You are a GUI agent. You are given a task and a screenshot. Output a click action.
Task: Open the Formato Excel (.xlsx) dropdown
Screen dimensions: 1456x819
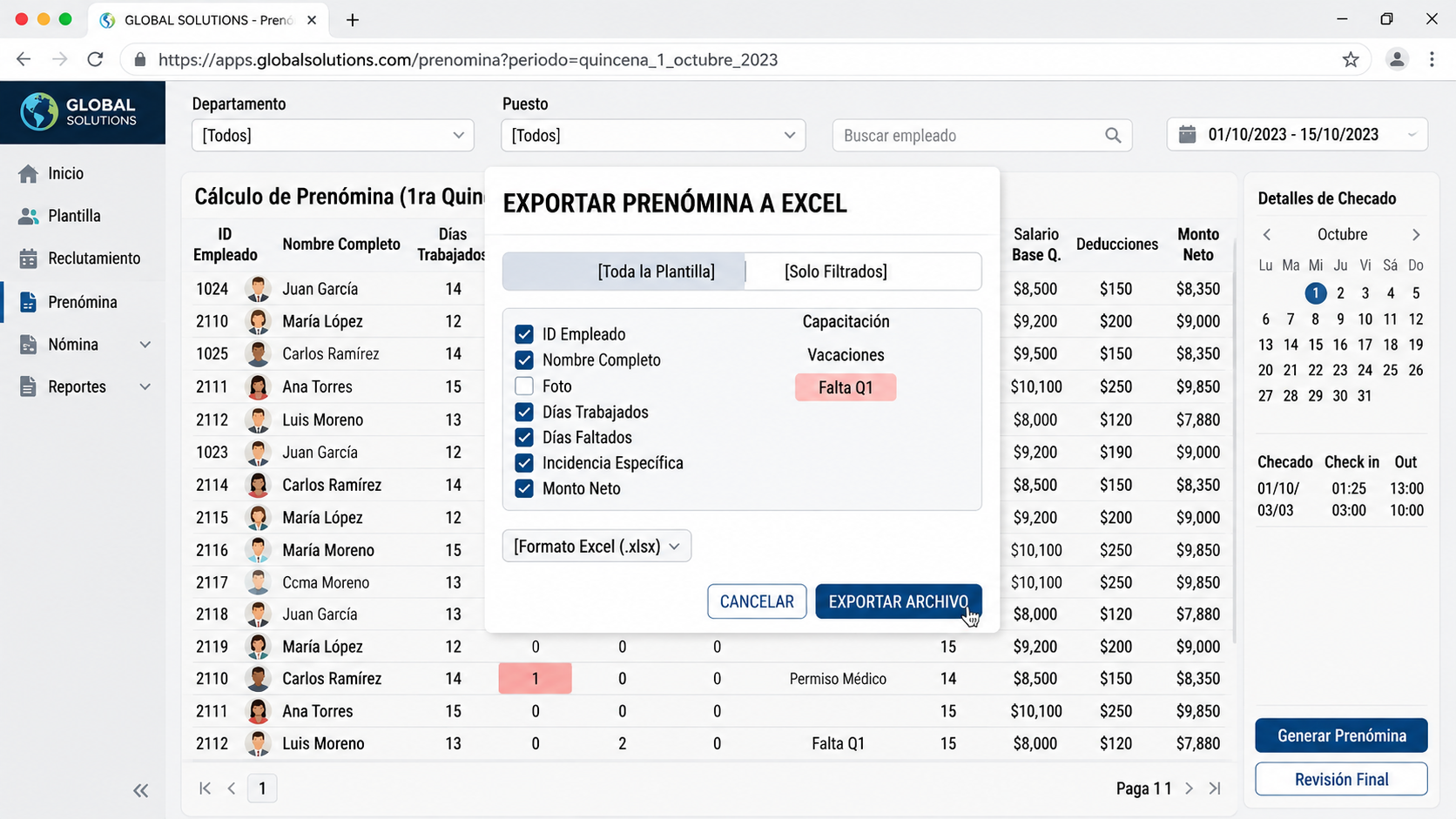tap(597, 547)
